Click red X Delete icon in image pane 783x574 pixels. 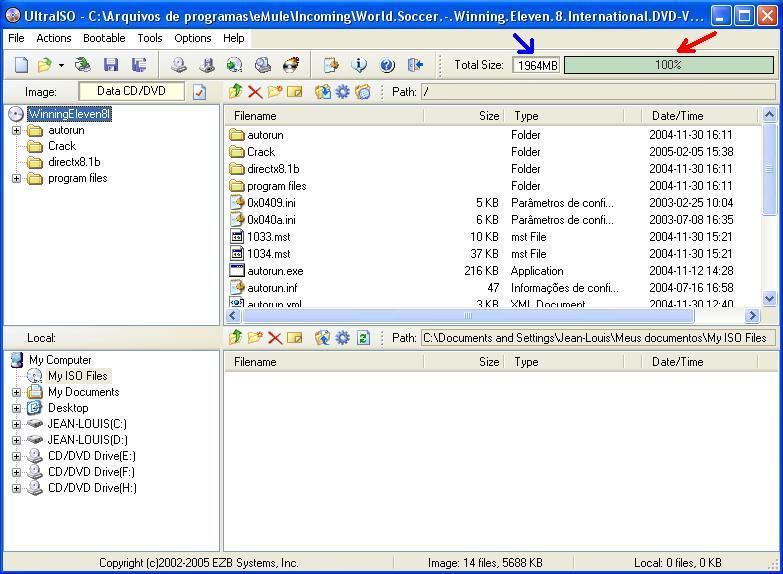coord(255,92)
